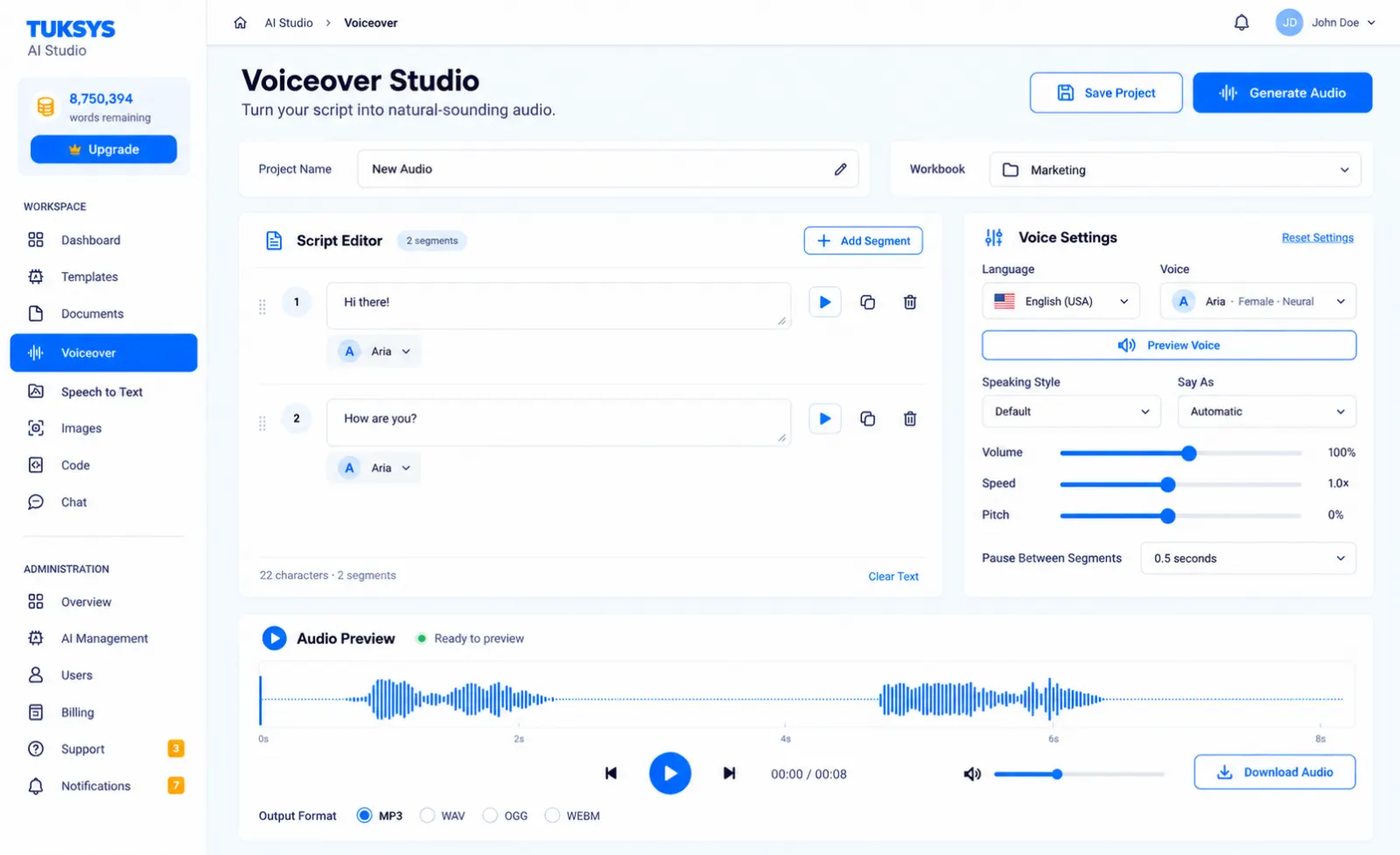Open Pause Between Segments dropdown
Screen dimensions: 1400x855
(1248, 558)
